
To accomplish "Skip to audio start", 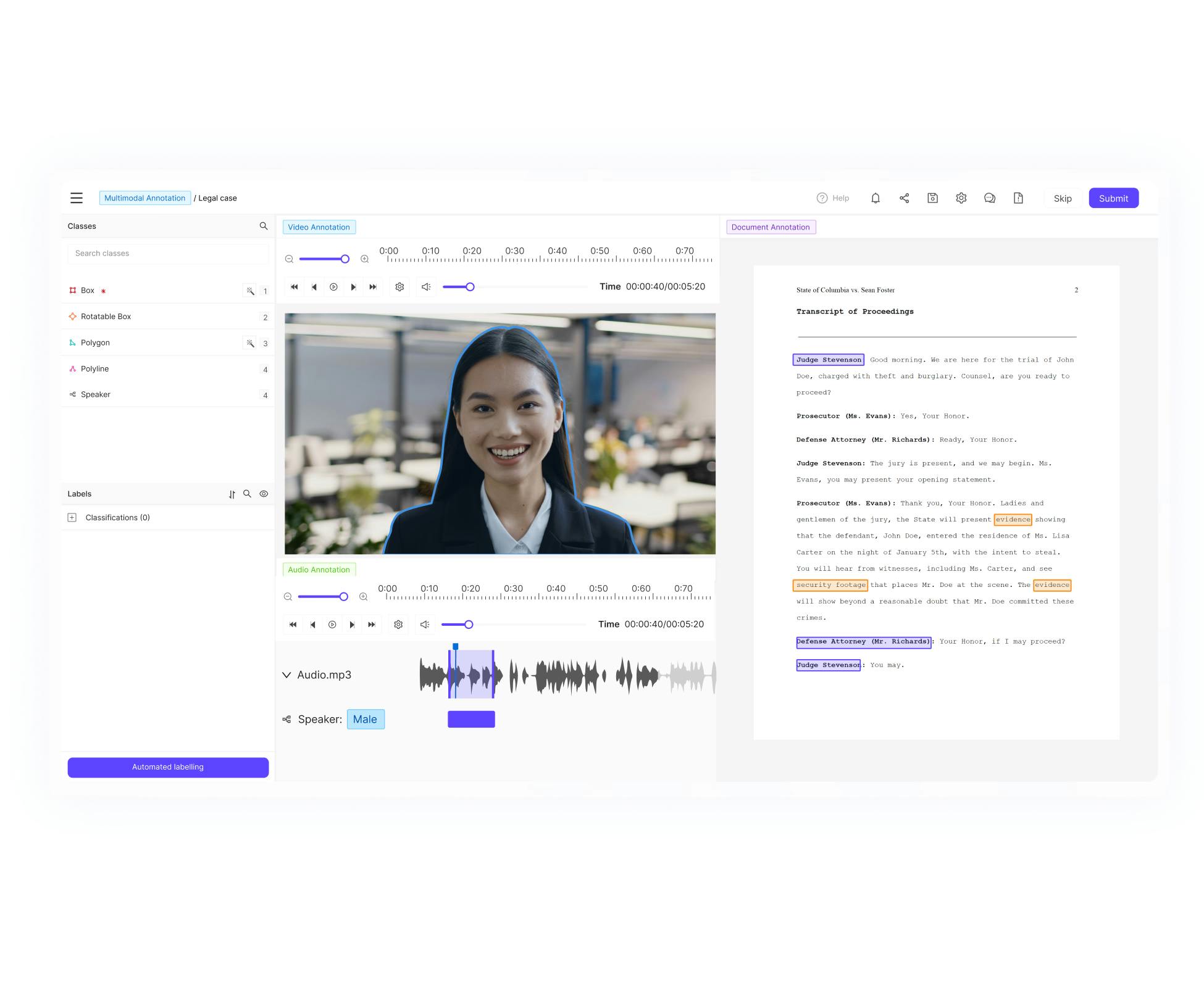I will pos(293,625).
